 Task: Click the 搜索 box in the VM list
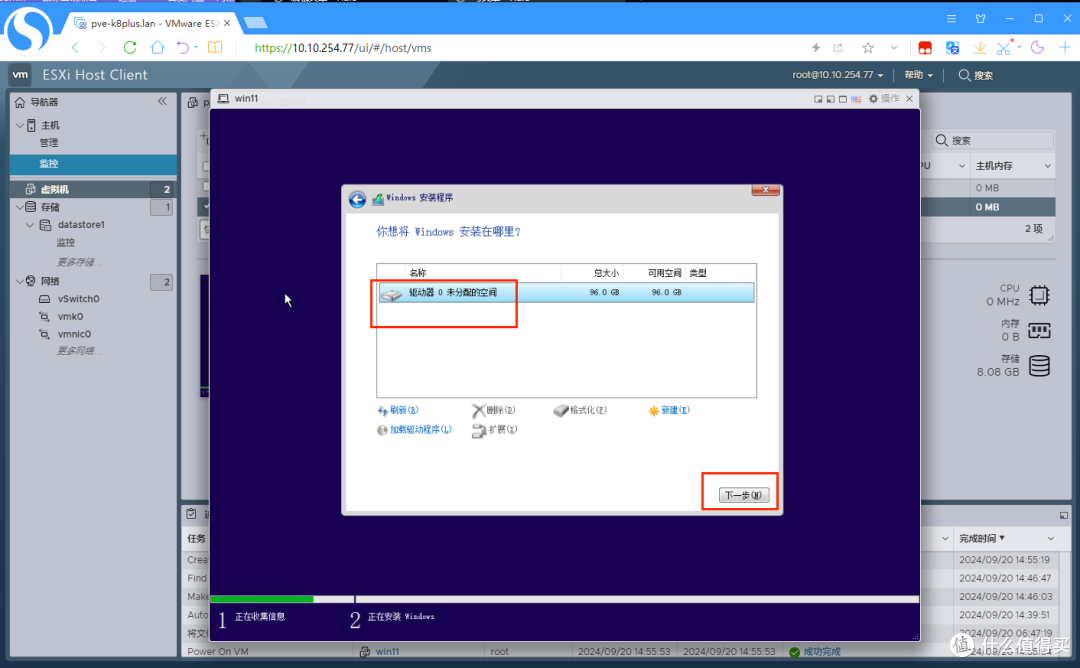993,140
